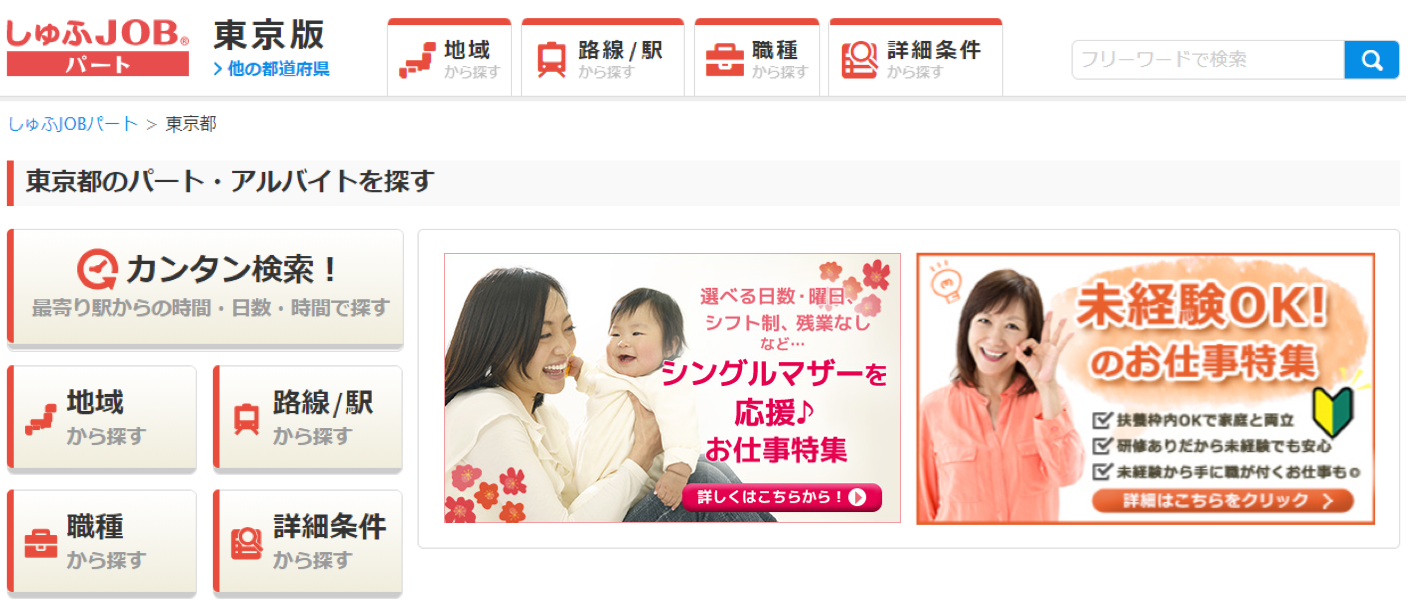Click the briefcase icon on 職種 tile
This screenshot has width=1408, height=609.
(x=41, y=543)
